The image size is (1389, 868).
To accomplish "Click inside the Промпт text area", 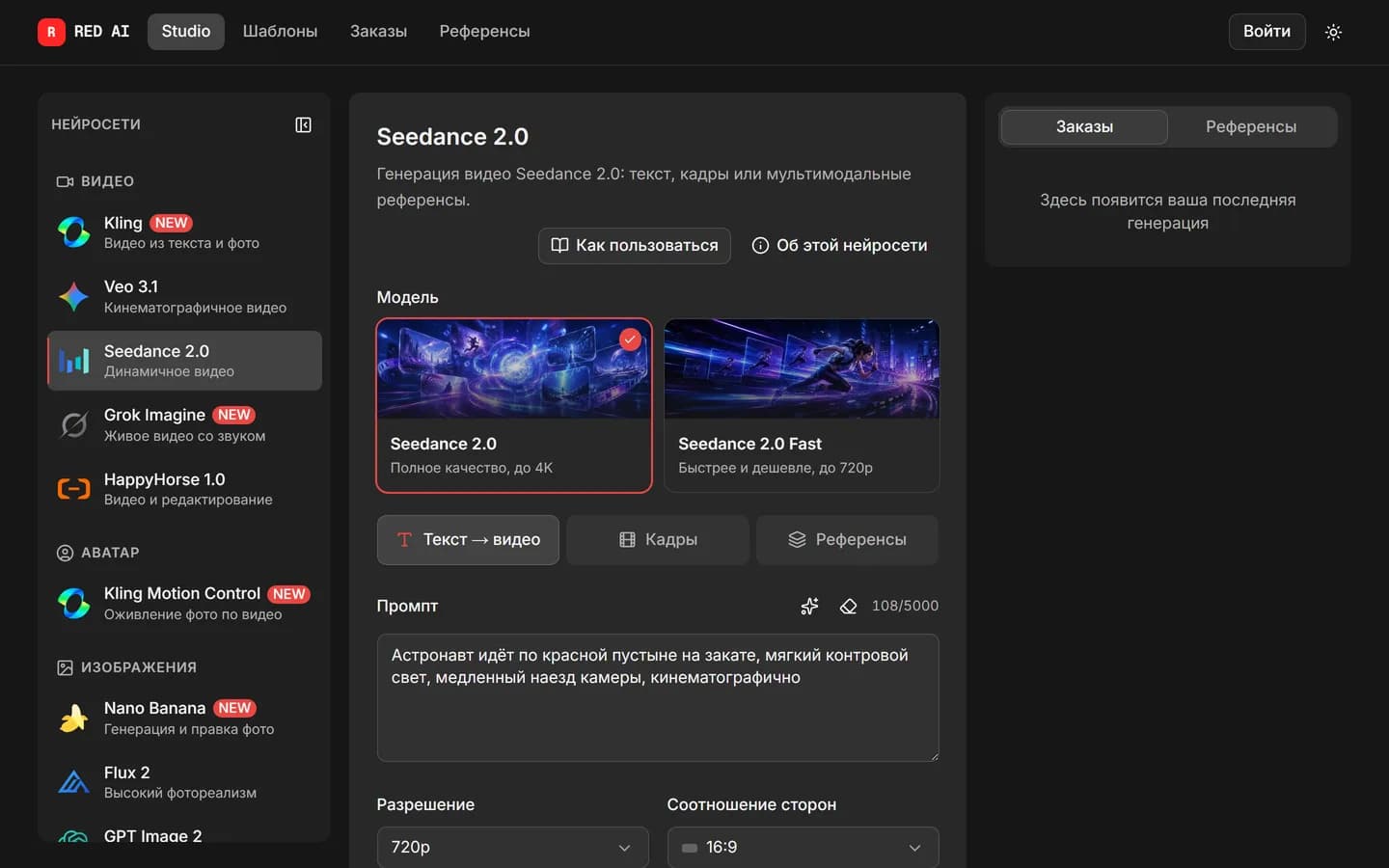I will [x=658, y=697].
